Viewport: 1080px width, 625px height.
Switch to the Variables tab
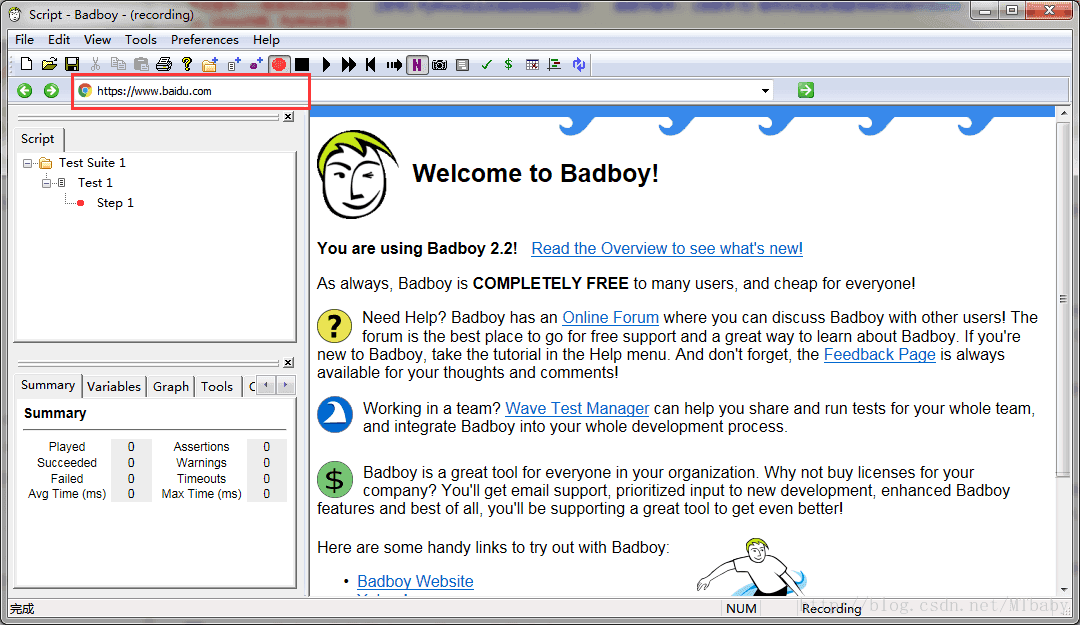(114, 387)
